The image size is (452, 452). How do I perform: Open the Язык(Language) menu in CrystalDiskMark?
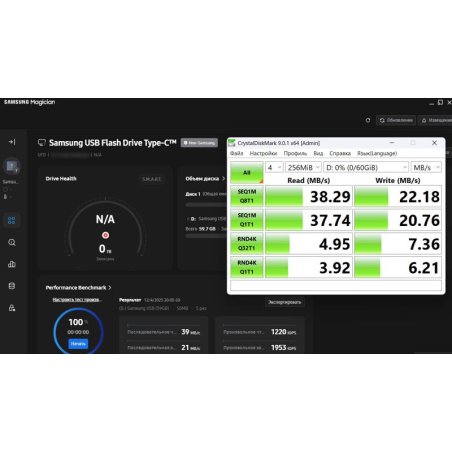coord(377,153)
